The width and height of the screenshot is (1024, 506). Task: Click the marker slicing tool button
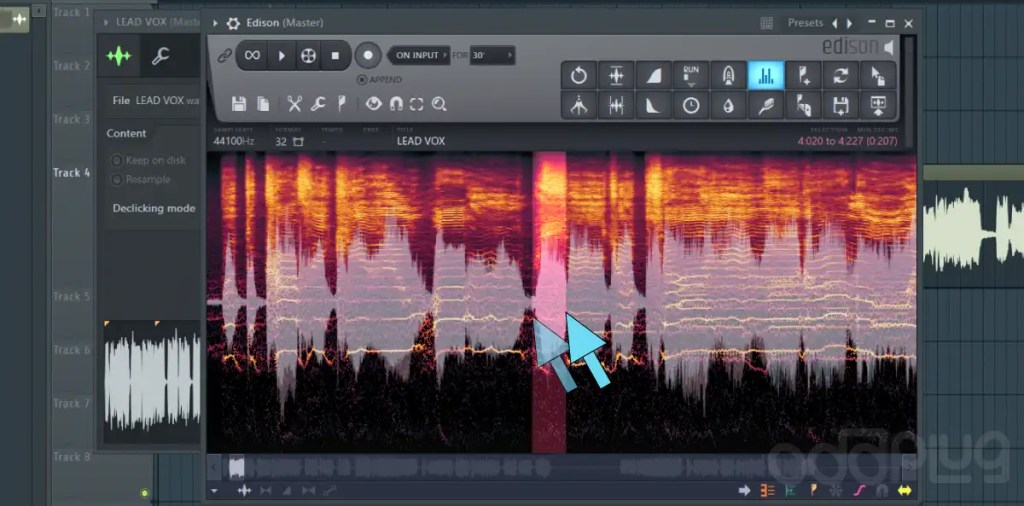804,105
